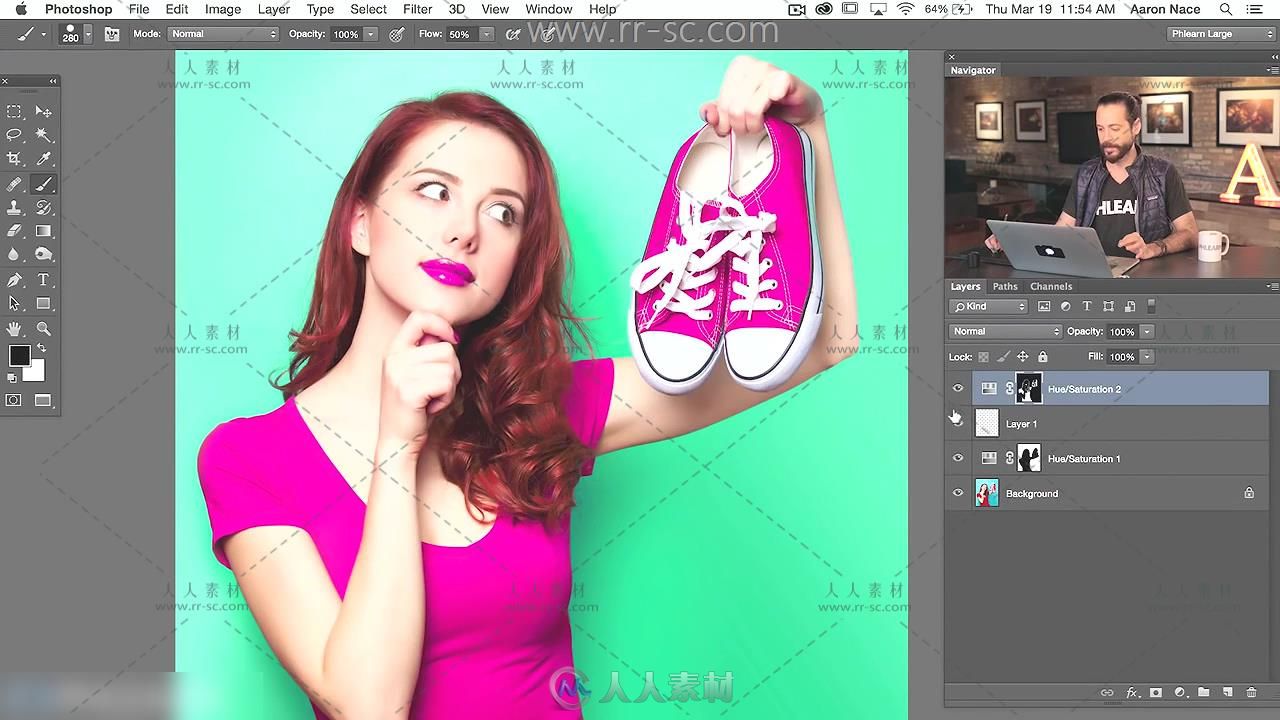Select the History Brush tool

[x=43, y=208]
